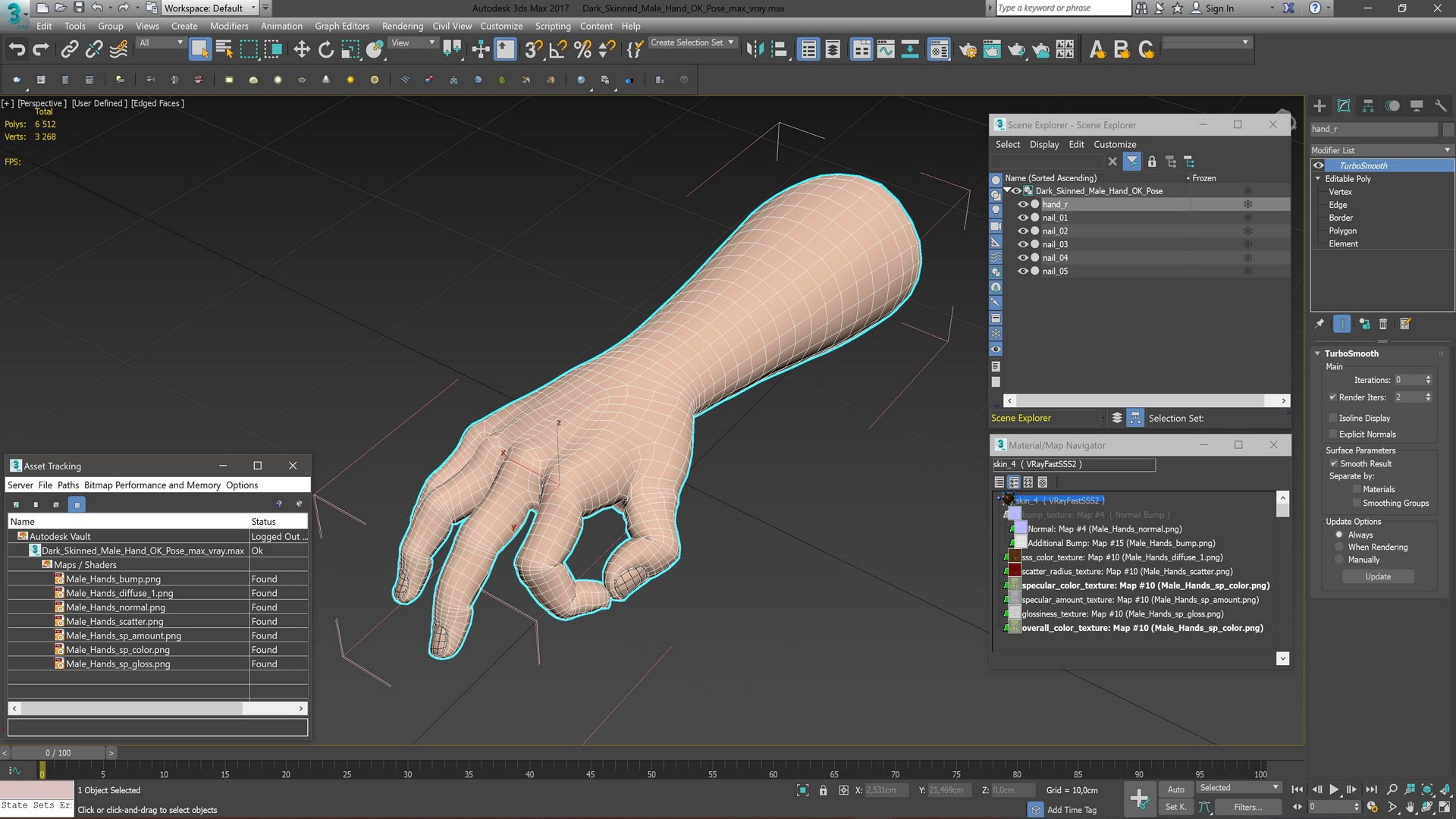Click the Update button
Screen dimensions: 1456x819
coord(1378,576)
